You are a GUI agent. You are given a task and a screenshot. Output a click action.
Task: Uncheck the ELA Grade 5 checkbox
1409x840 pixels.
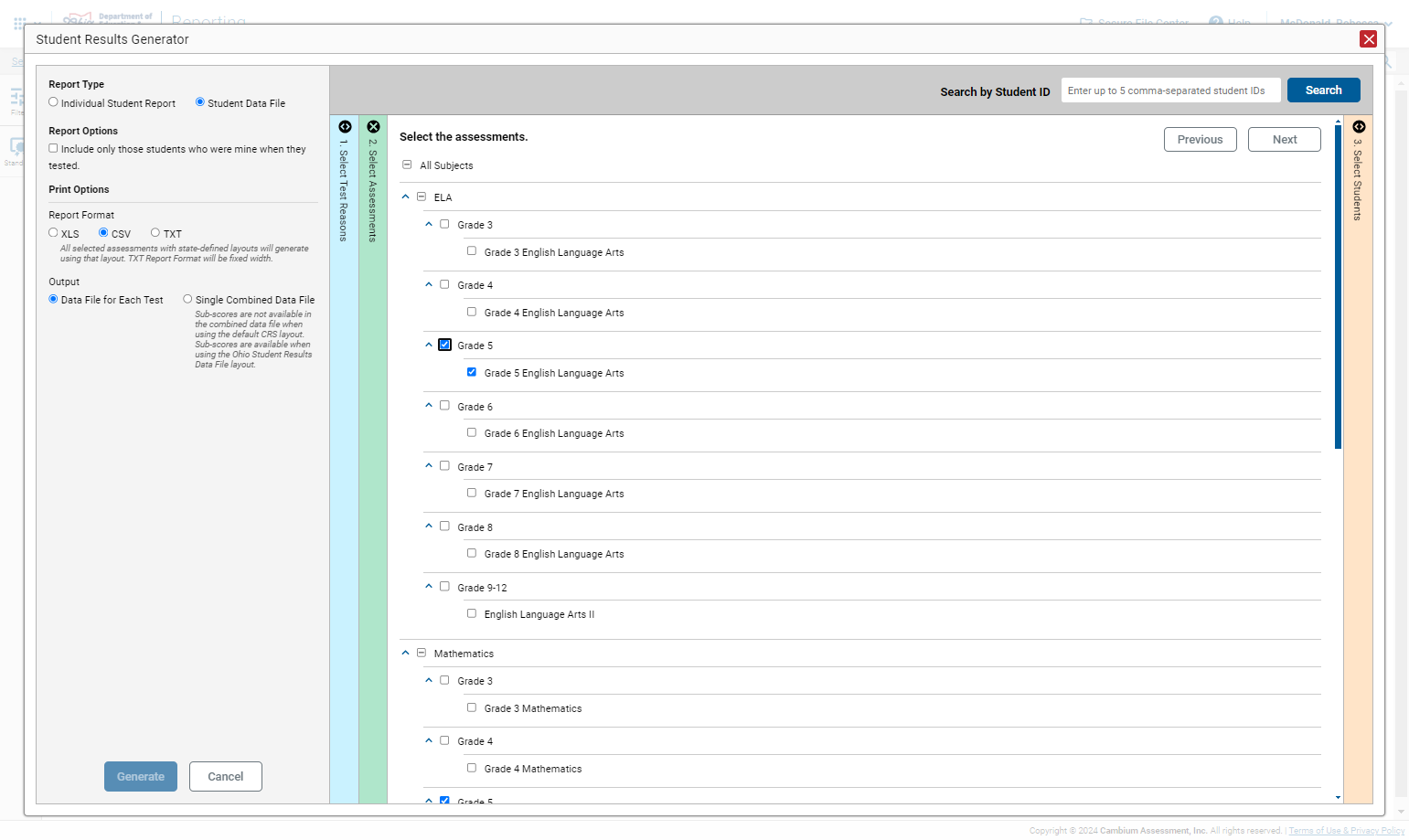point(444,345)
